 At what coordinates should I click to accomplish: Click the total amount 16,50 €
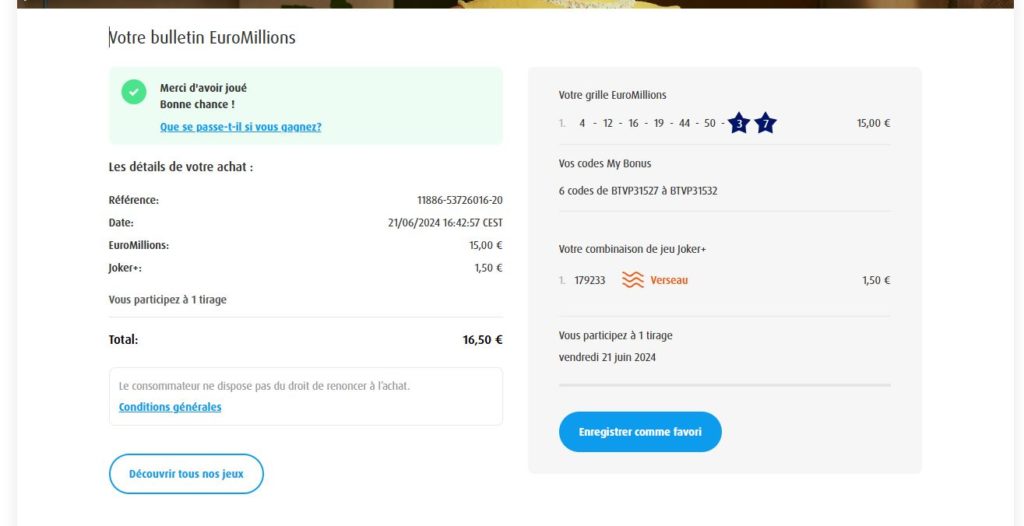pyautogui.click(x=482, y=340)
